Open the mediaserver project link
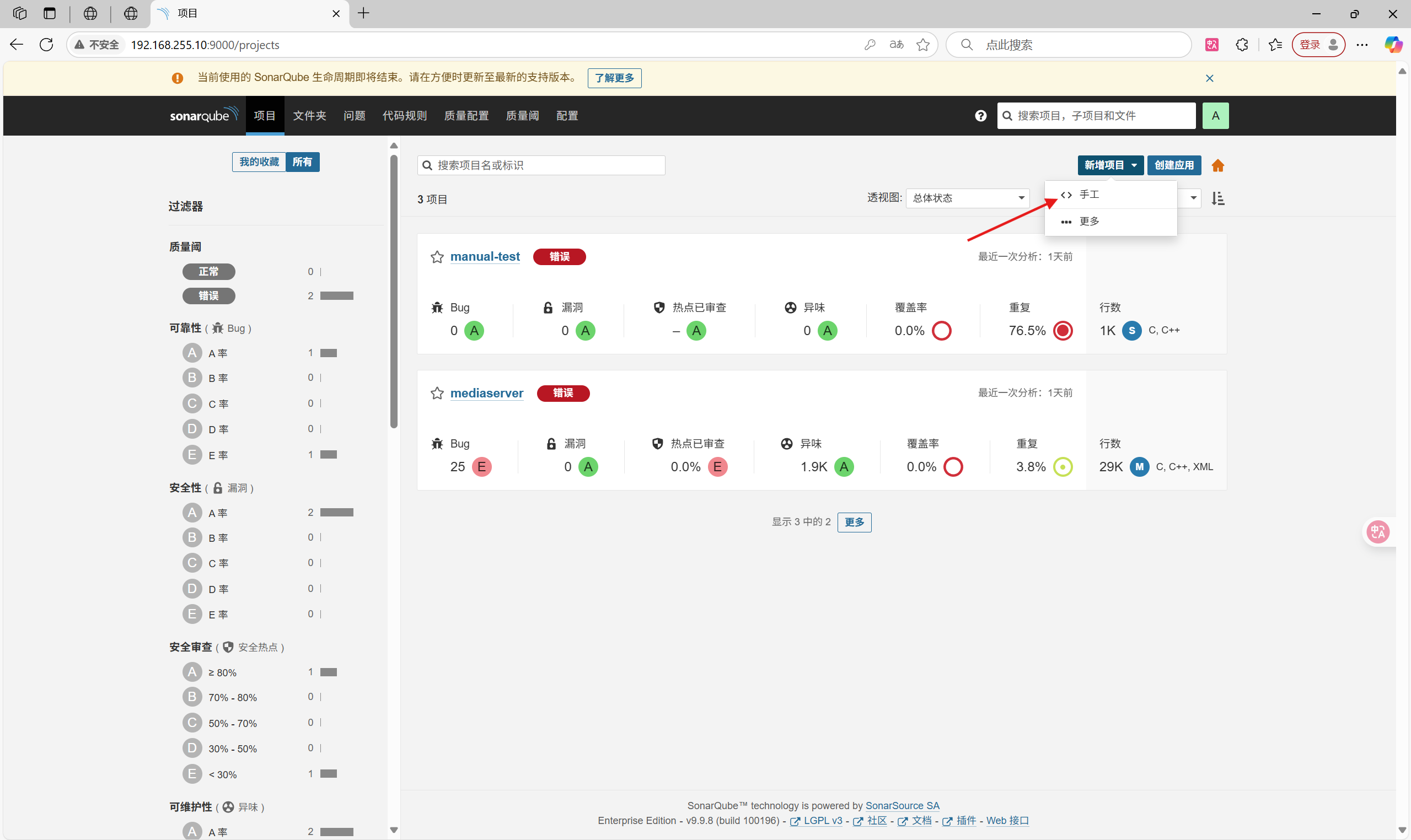The height and width of the screenshot is (840, 1411). (x=486, y=393)
